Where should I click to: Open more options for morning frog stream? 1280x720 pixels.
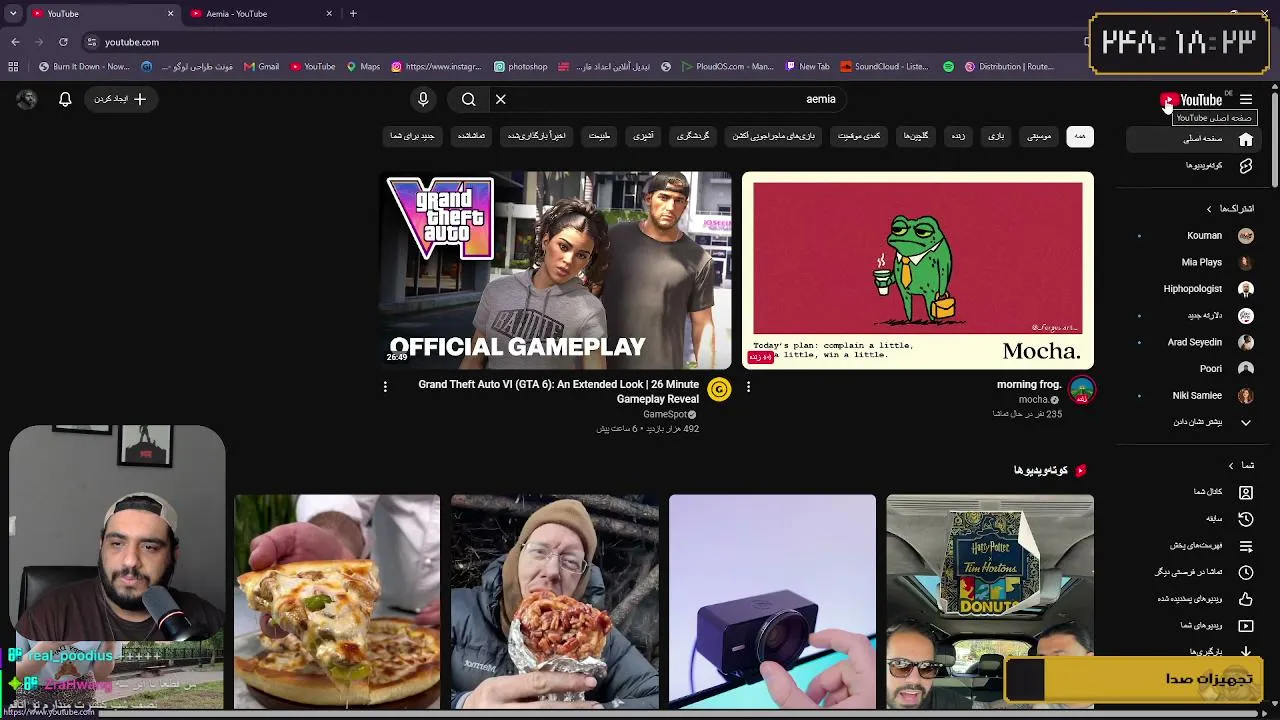click(x=748, y=387)
